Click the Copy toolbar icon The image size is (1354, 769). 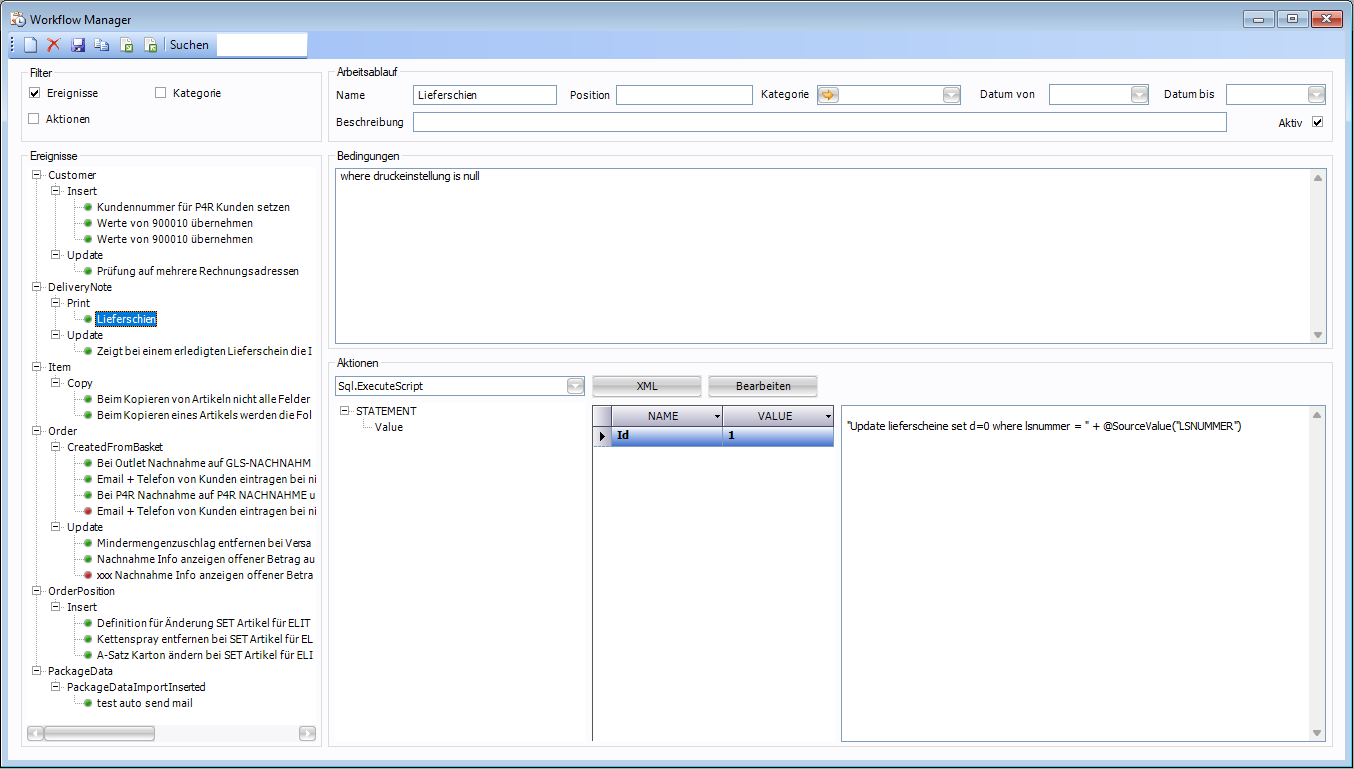(102, 45)
